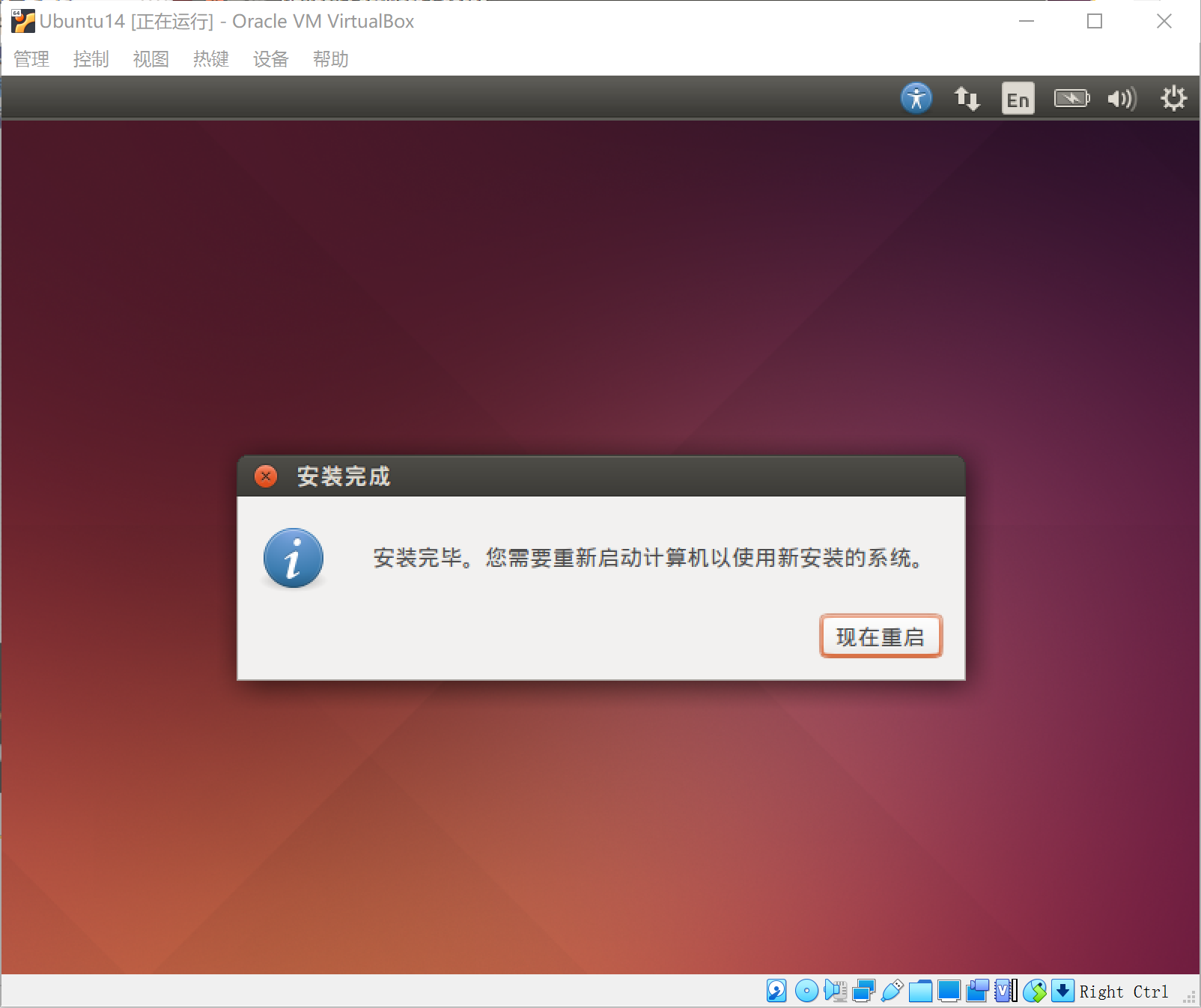Click the 现在重启 restart now button
This screenshot has width=1201, height=1008.
pos(881,637)
